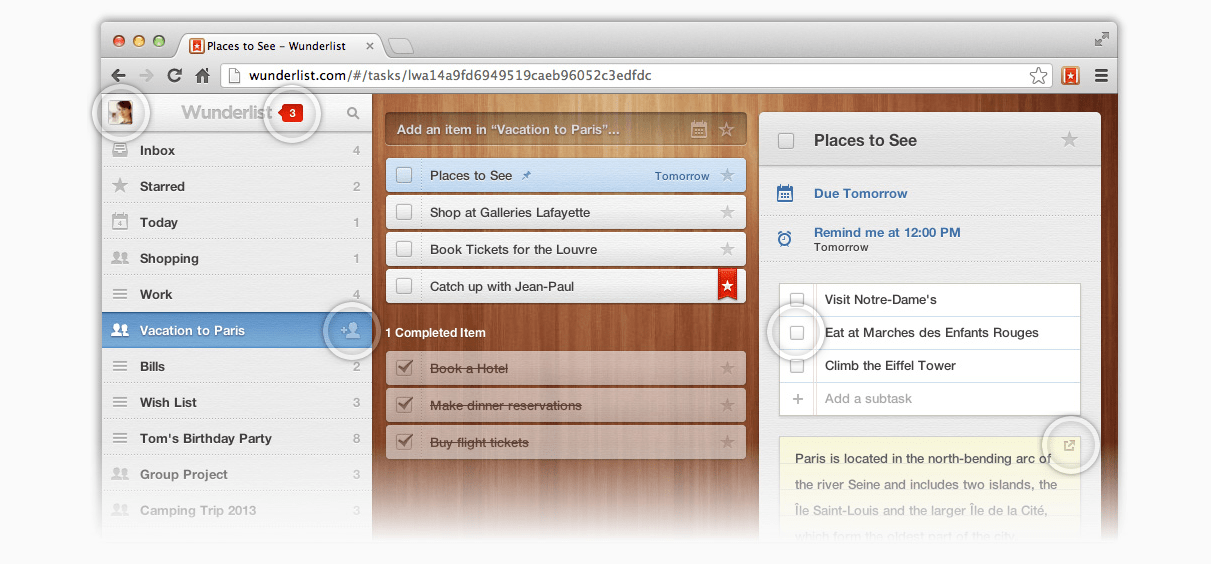Open the note in a separate window
This screenshot has width=1211, height=564.
click(1069, 446)
